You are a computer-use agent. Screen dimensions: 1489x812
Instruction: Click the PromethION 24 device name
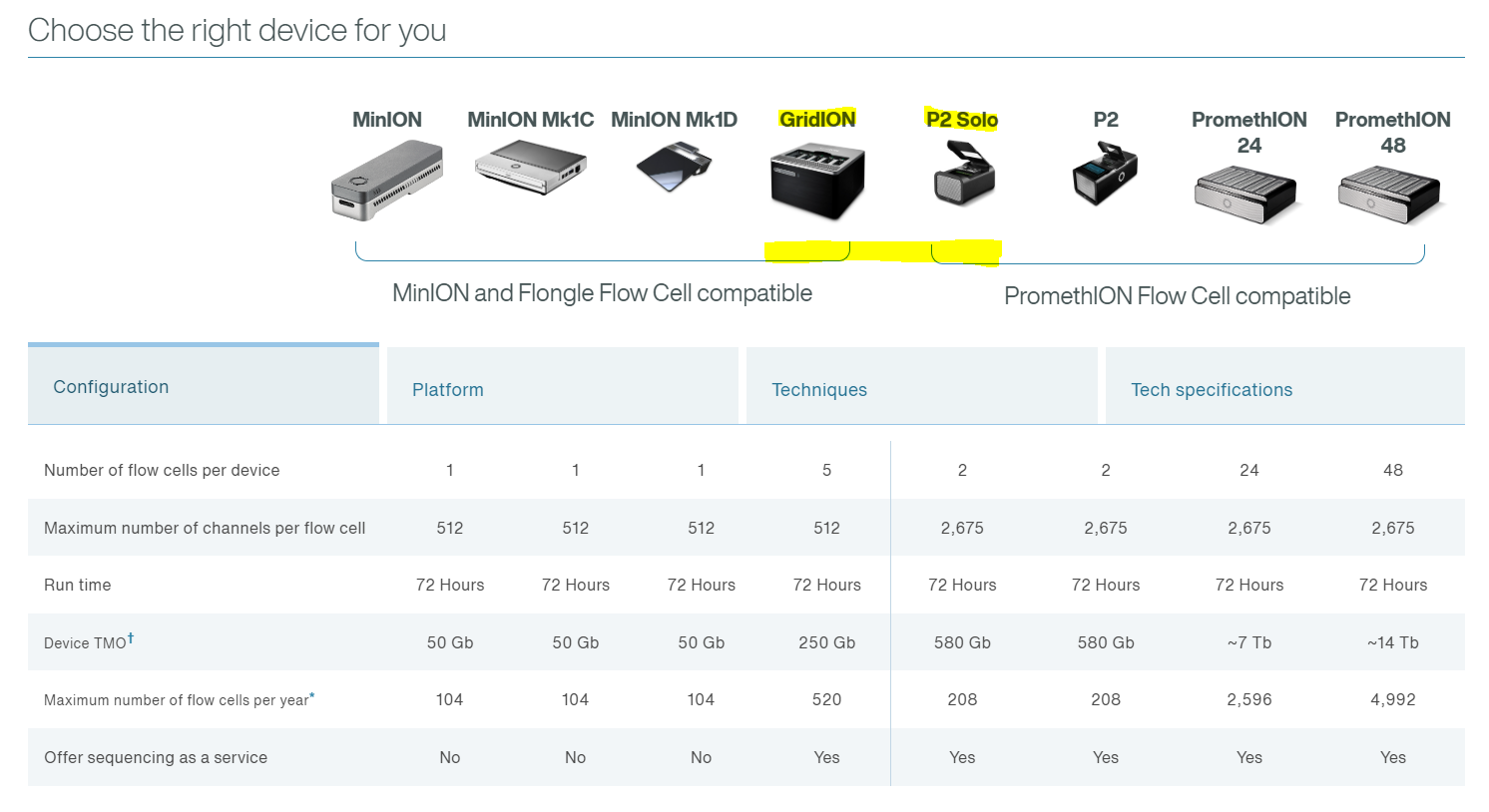(x=1249, y=133)
